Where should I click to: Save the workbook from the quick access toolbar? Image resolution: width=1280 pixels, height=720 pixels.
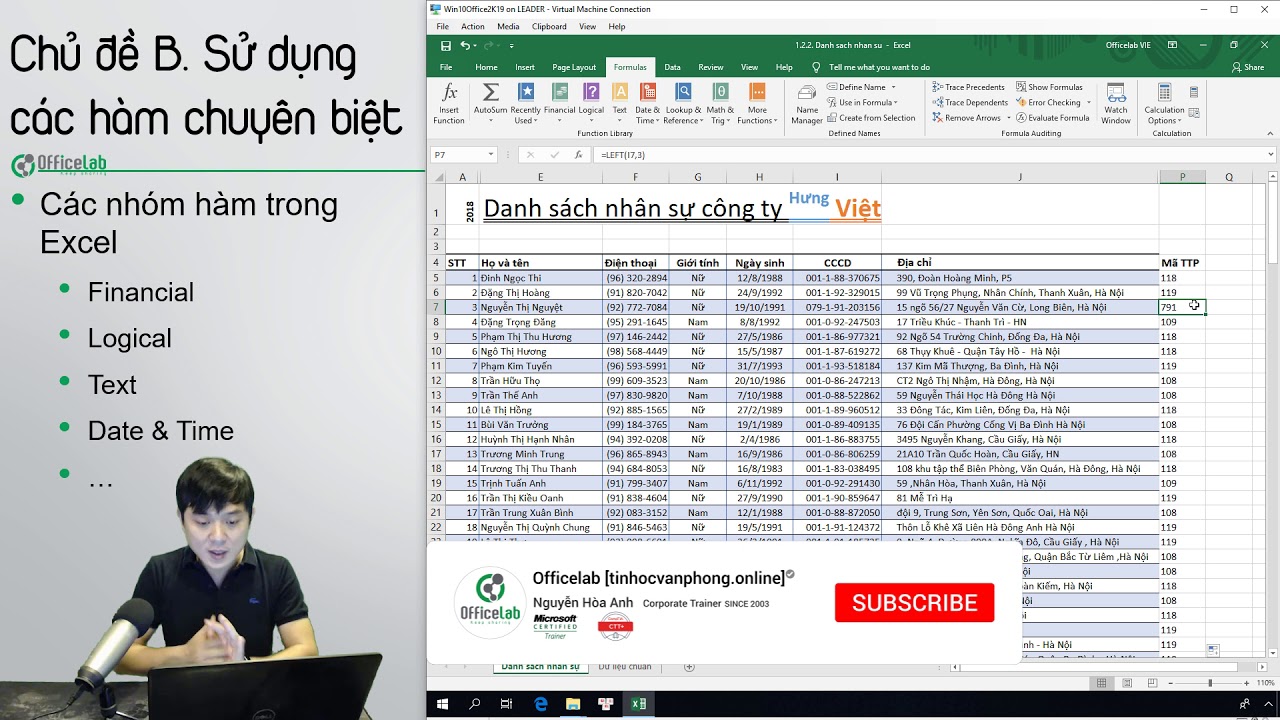point(446,45)
